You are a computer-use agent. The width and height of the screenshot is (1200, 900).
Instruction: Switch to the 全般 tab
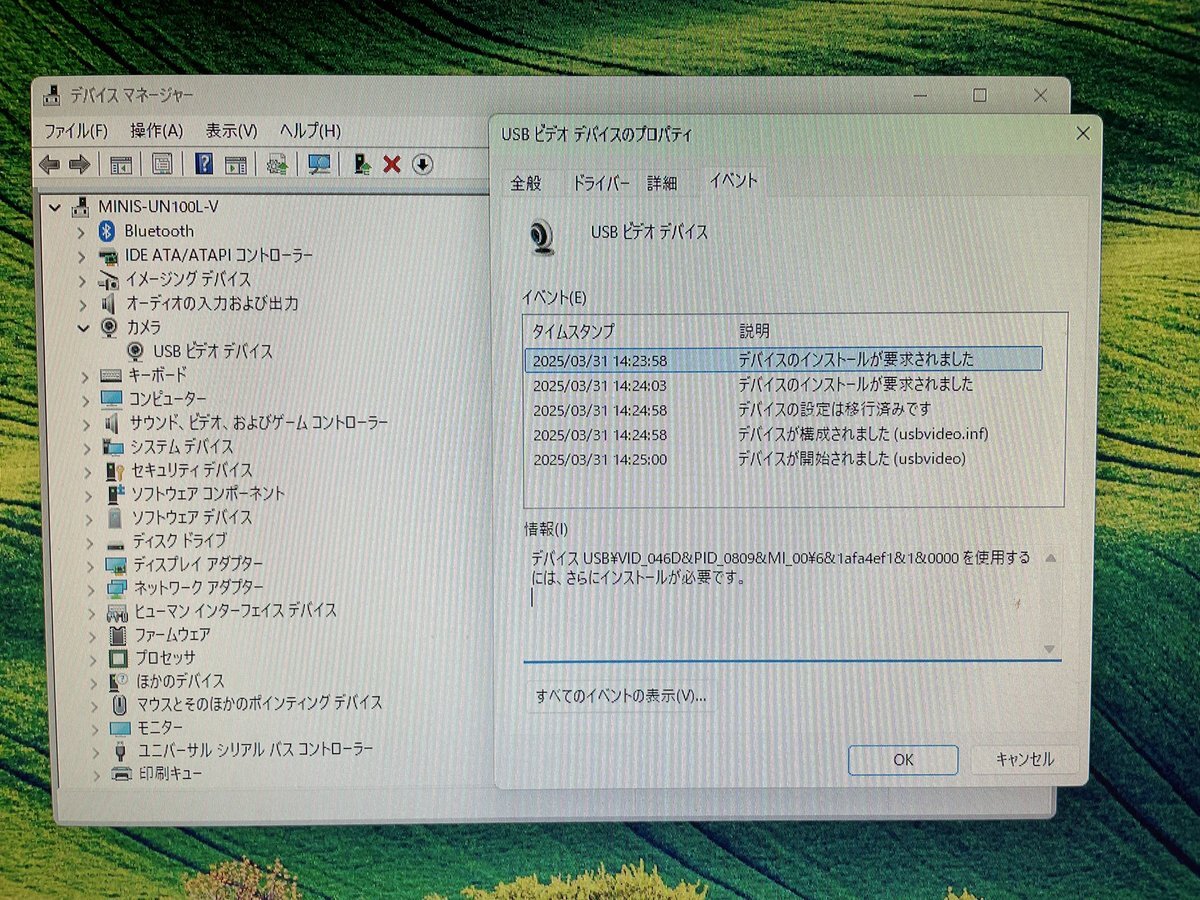click(526, 183)
